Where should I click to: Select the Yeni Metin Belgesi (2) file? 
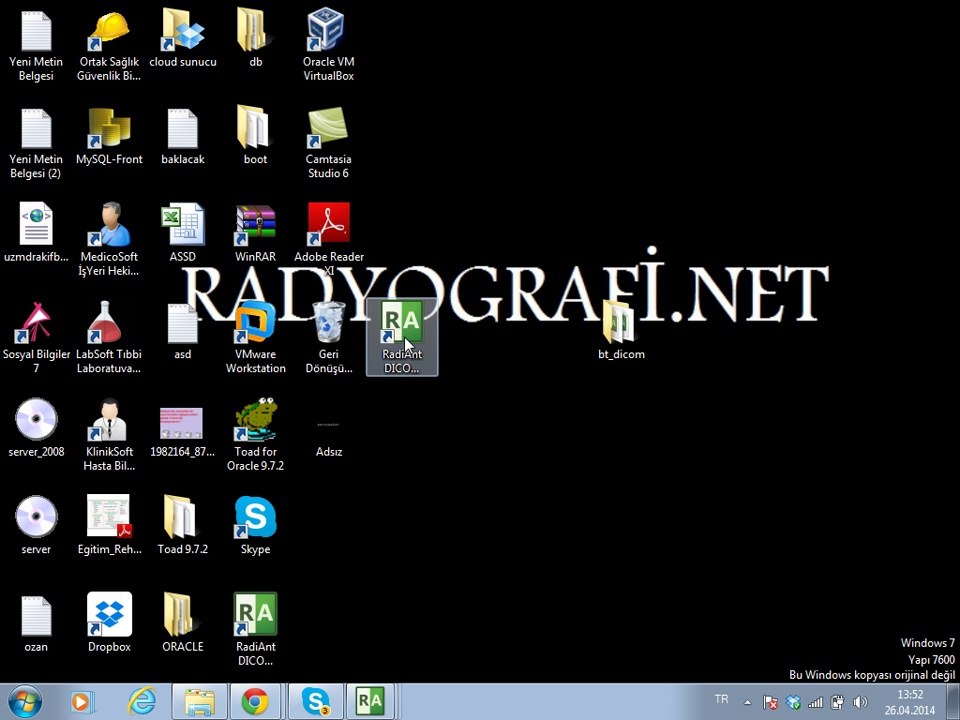point(36,142)
